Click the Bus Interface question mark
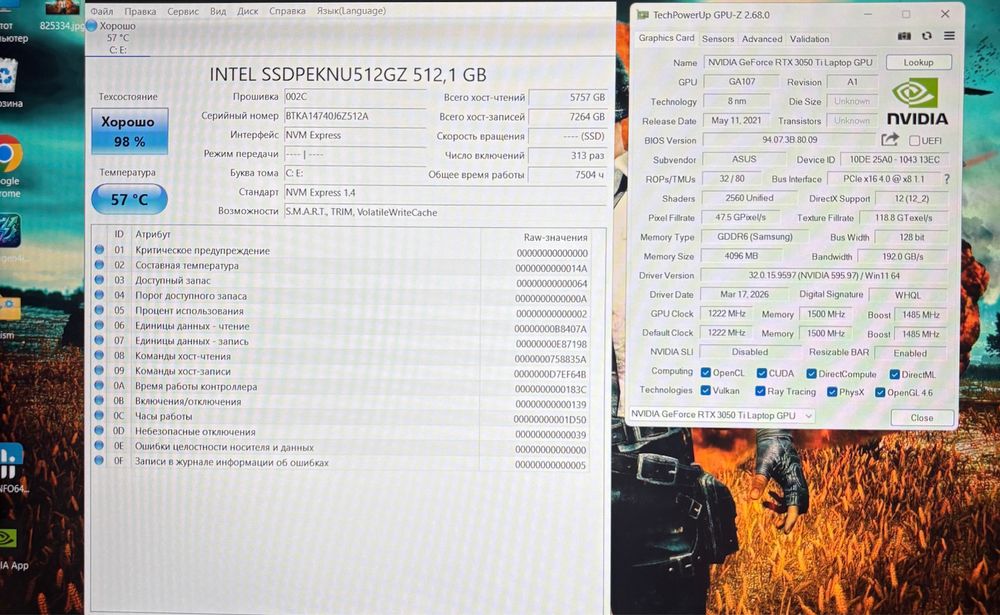Viewport: 1000px width, 615px height. click(947, 179)
